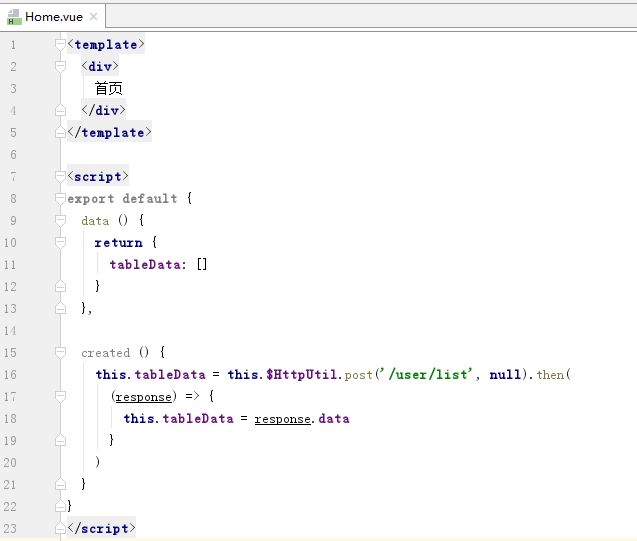Click the fold end marker on line 13
637x541 pixels.
coord(60,308)
